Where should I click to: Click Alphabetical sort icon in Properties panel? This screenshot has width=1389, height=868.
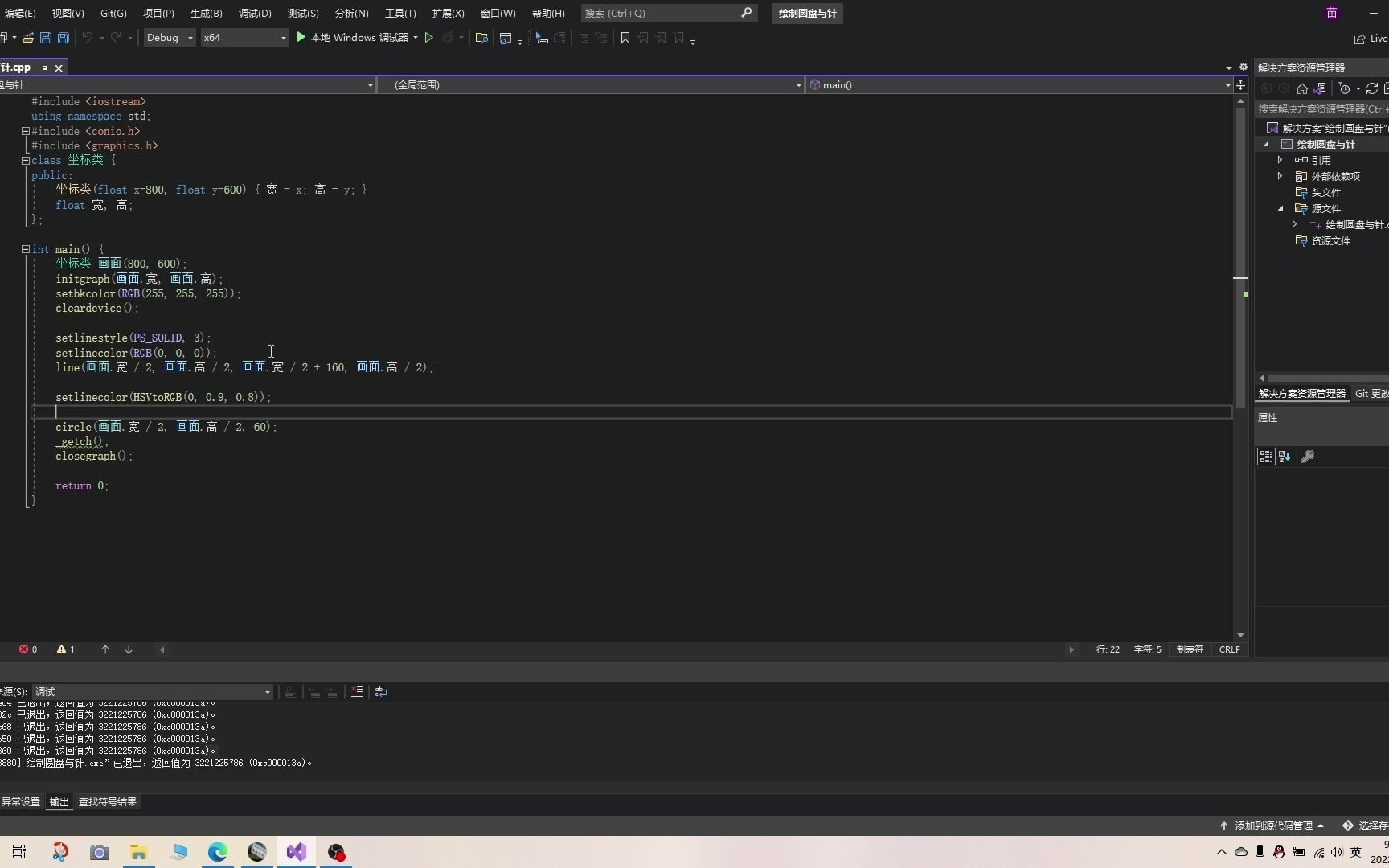coord(1285,457)
